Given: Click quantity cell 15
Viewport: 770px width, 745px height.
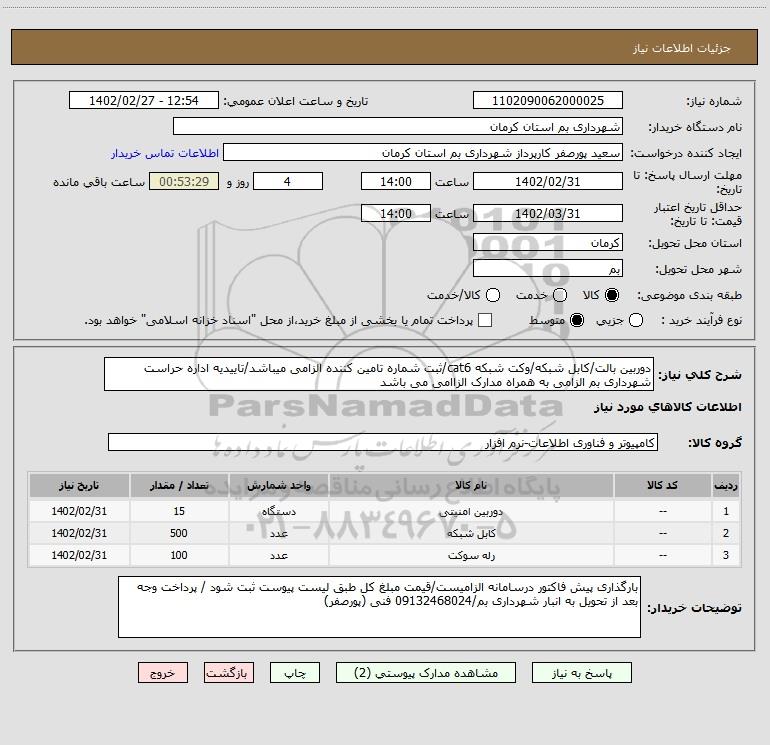Looking at the screenshot, I should [x=179, y=511].
